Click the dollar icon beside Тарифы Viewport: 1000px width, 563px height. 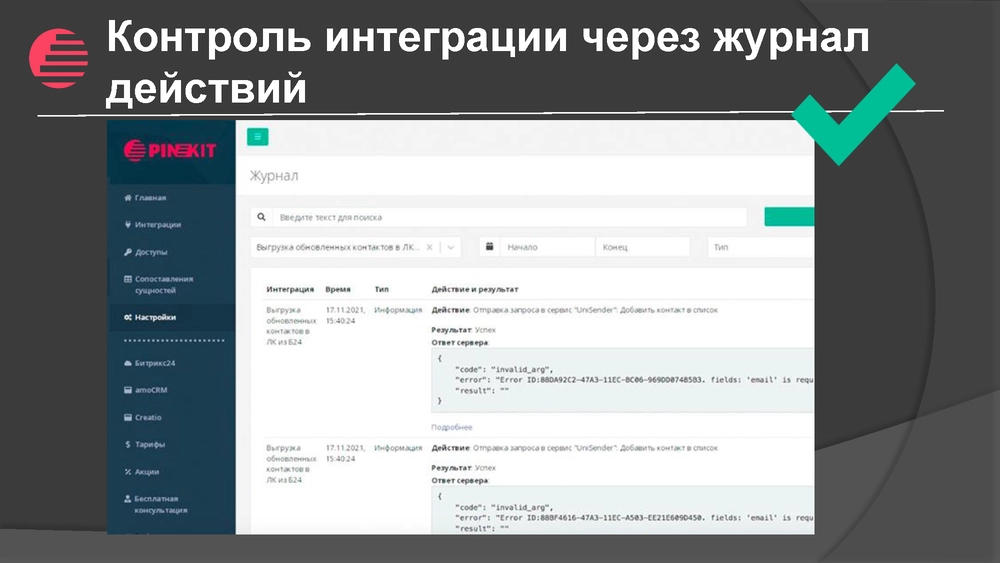point(127,444)
